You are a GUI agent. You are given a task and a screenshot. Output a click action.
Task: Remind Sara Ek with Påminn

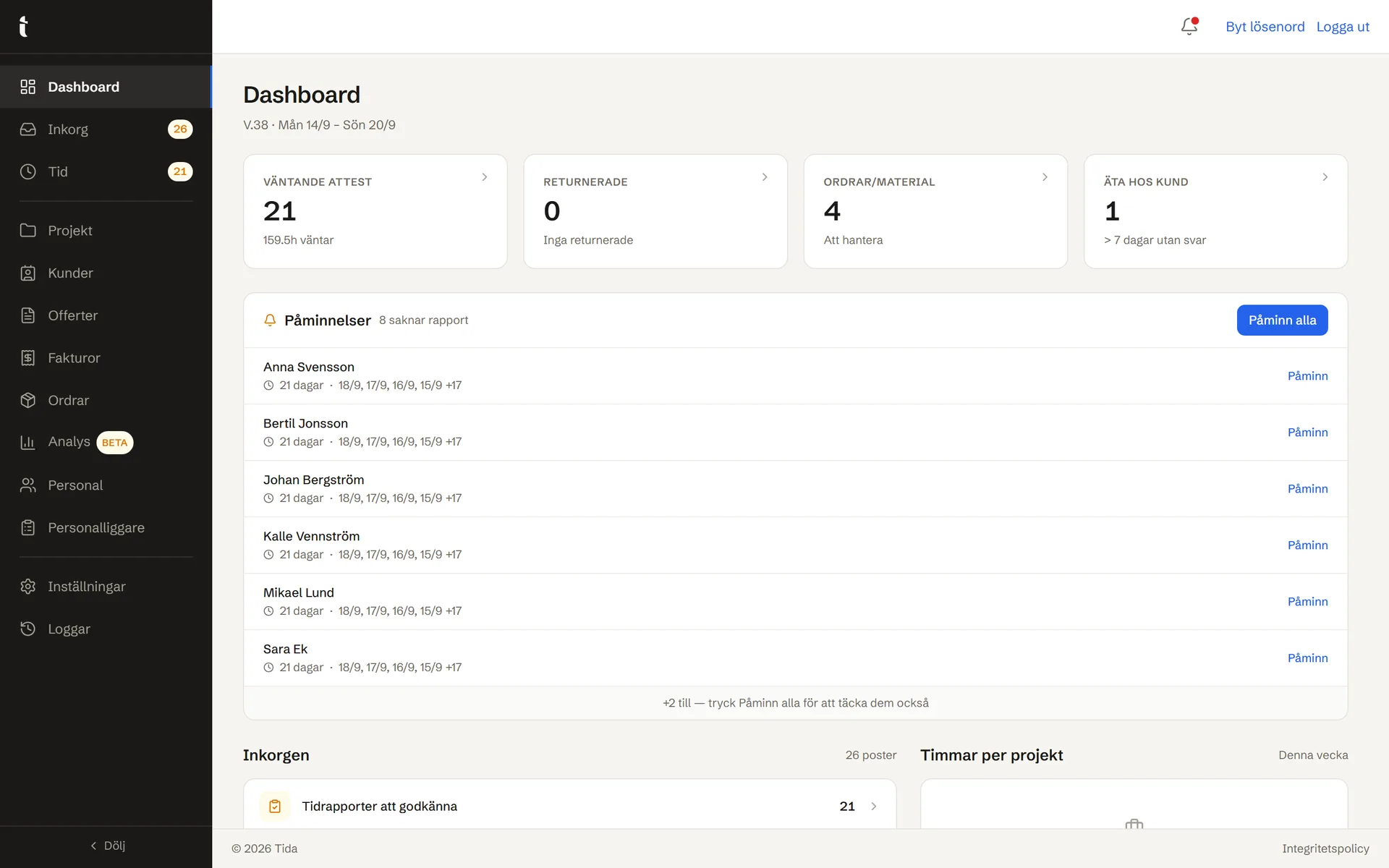(1307, 658)
